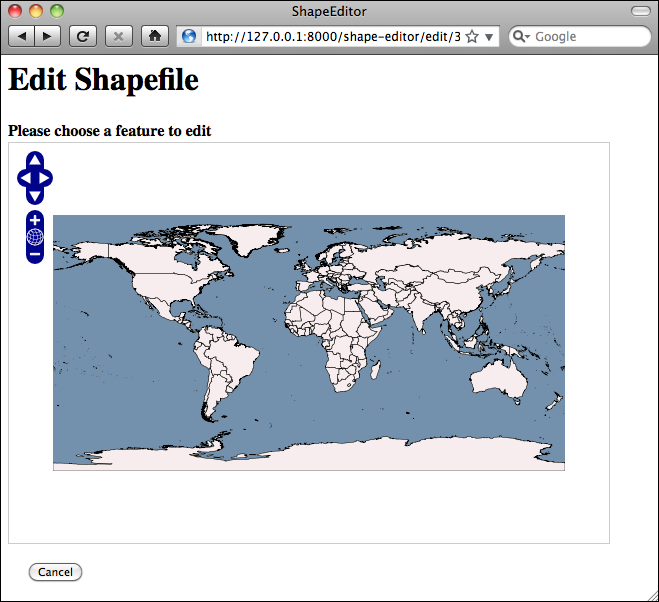Zoom in using the plus button
Screen dimensions: 659x602
(35, 220)
